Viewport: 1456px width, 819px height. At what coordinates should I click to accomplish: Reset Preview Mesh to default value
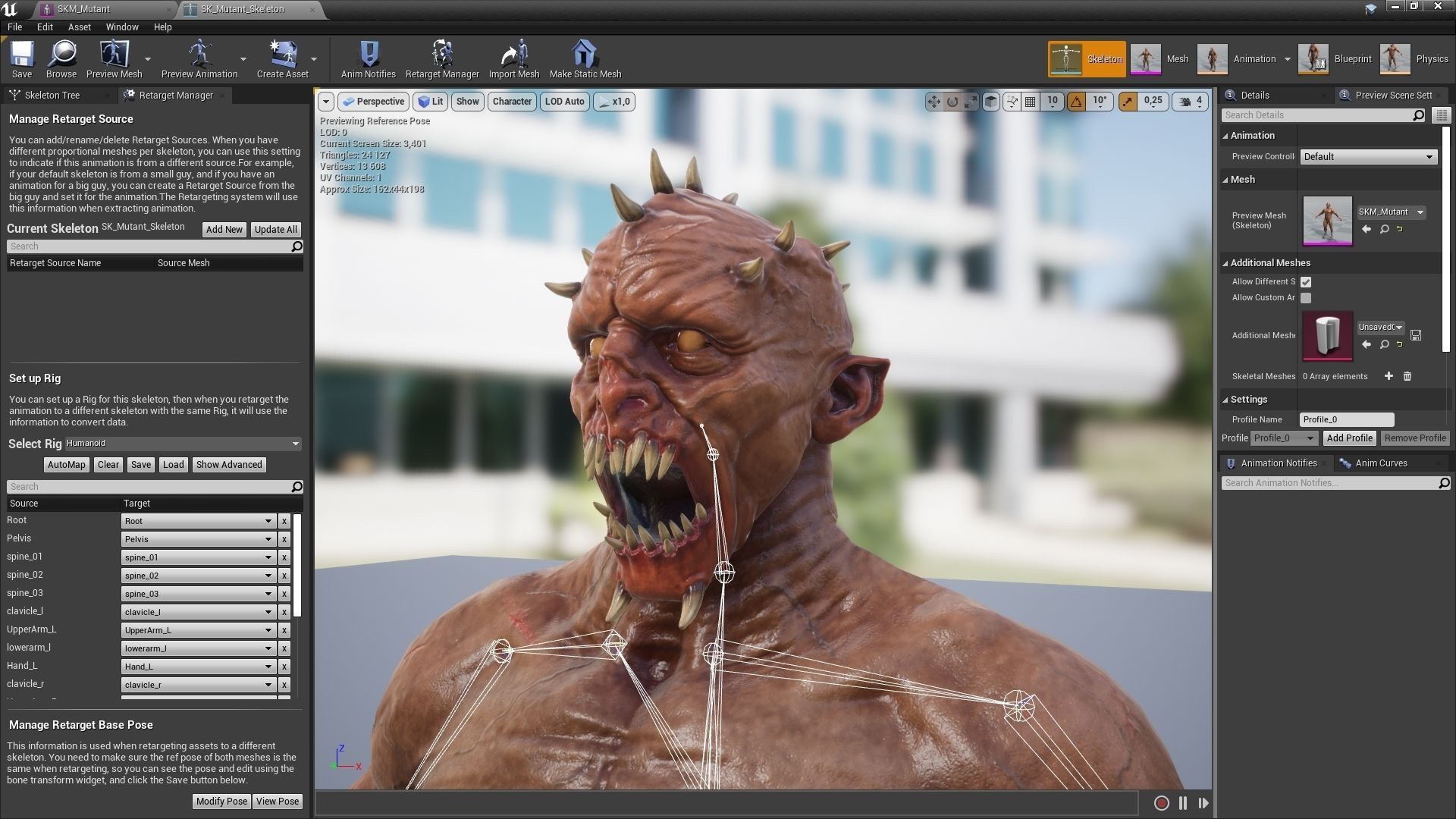point(1400,229)
